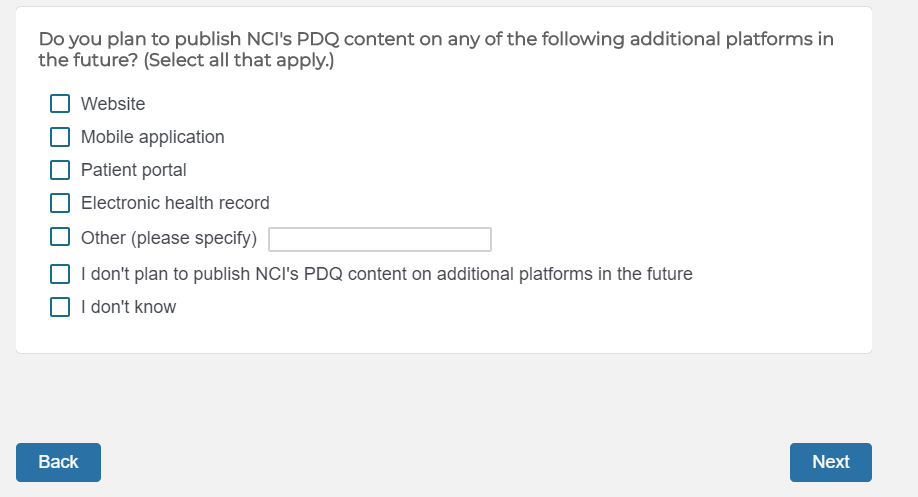918x497 pixels.
Task: Click the Mobile application label text
Action: tap(152, 137)
